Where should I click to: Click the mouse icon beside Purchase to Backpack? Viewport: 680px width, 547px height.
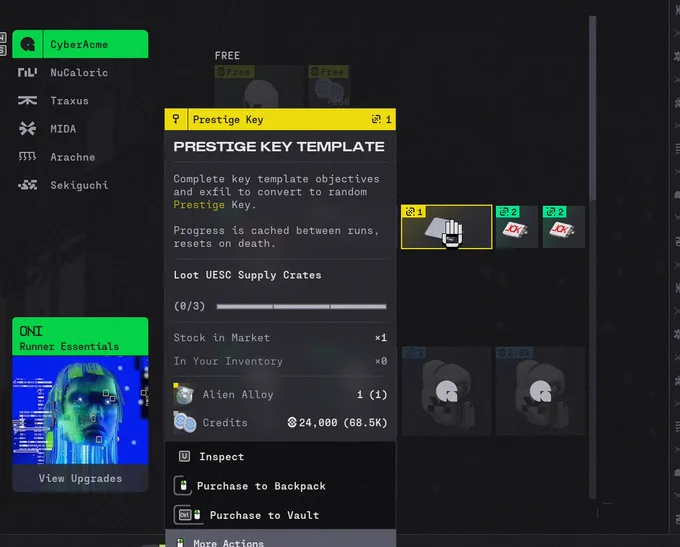click(x=183, y=485)
